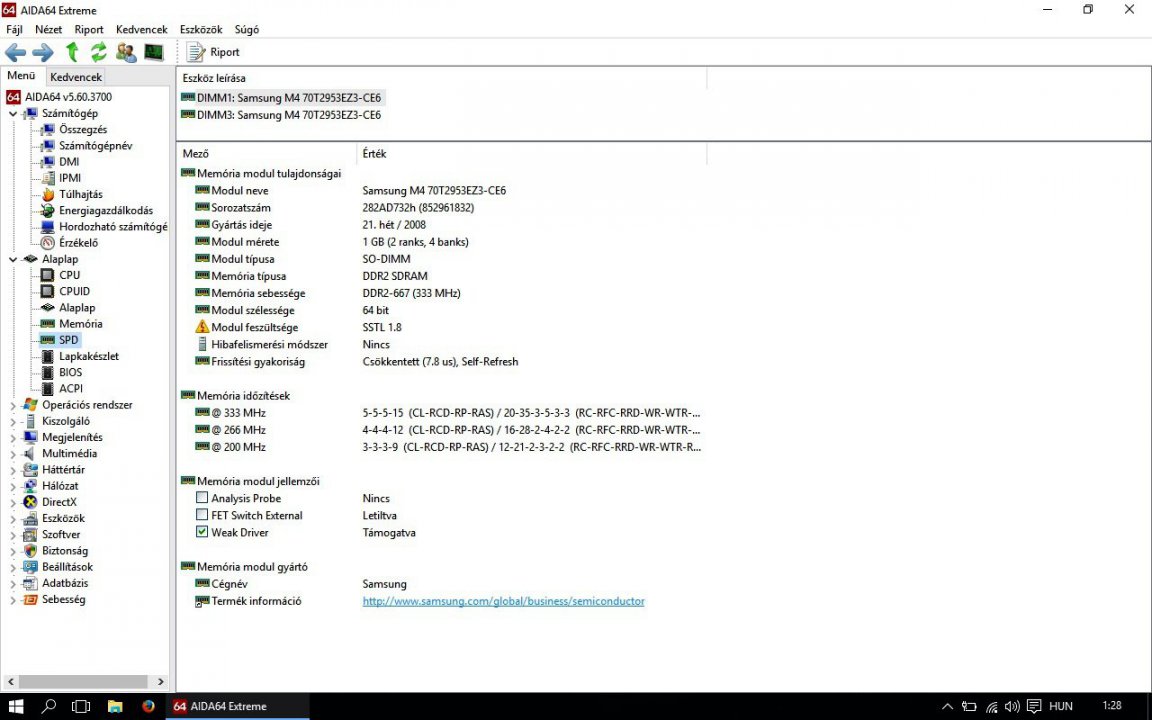Click the sidebar horizontal scrollbar left arrow
1152x720 pixels.
pos(9,681)
